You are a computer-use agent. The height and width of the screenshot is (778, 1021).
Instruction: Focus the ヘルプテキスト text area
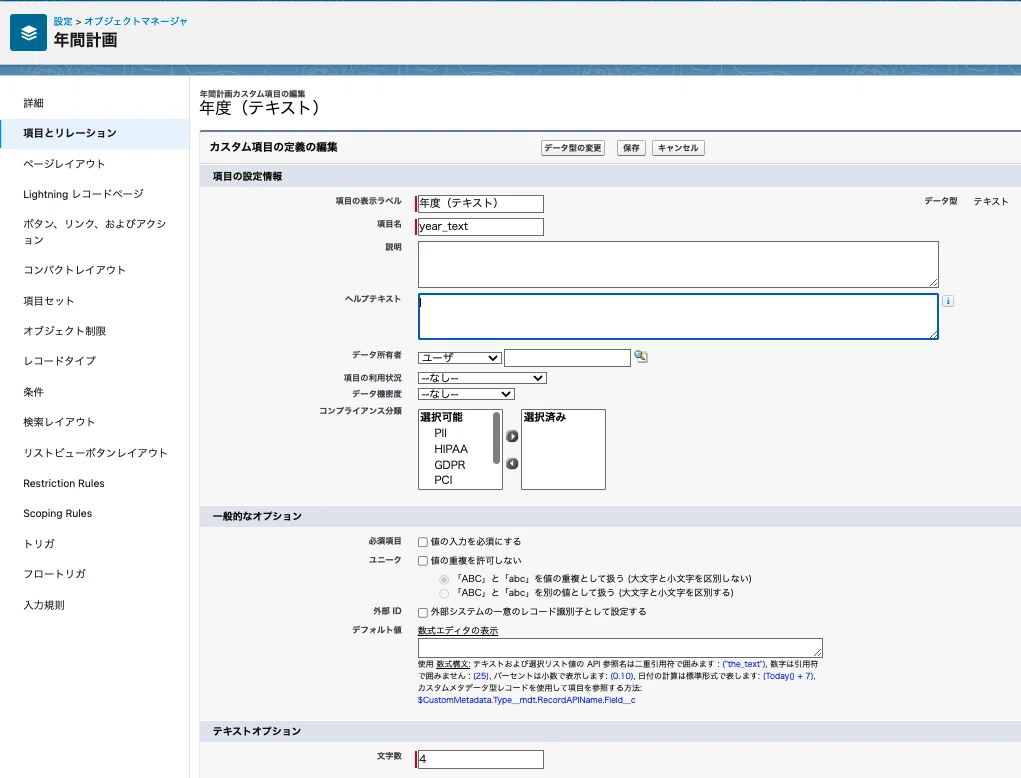click(678, 316)
